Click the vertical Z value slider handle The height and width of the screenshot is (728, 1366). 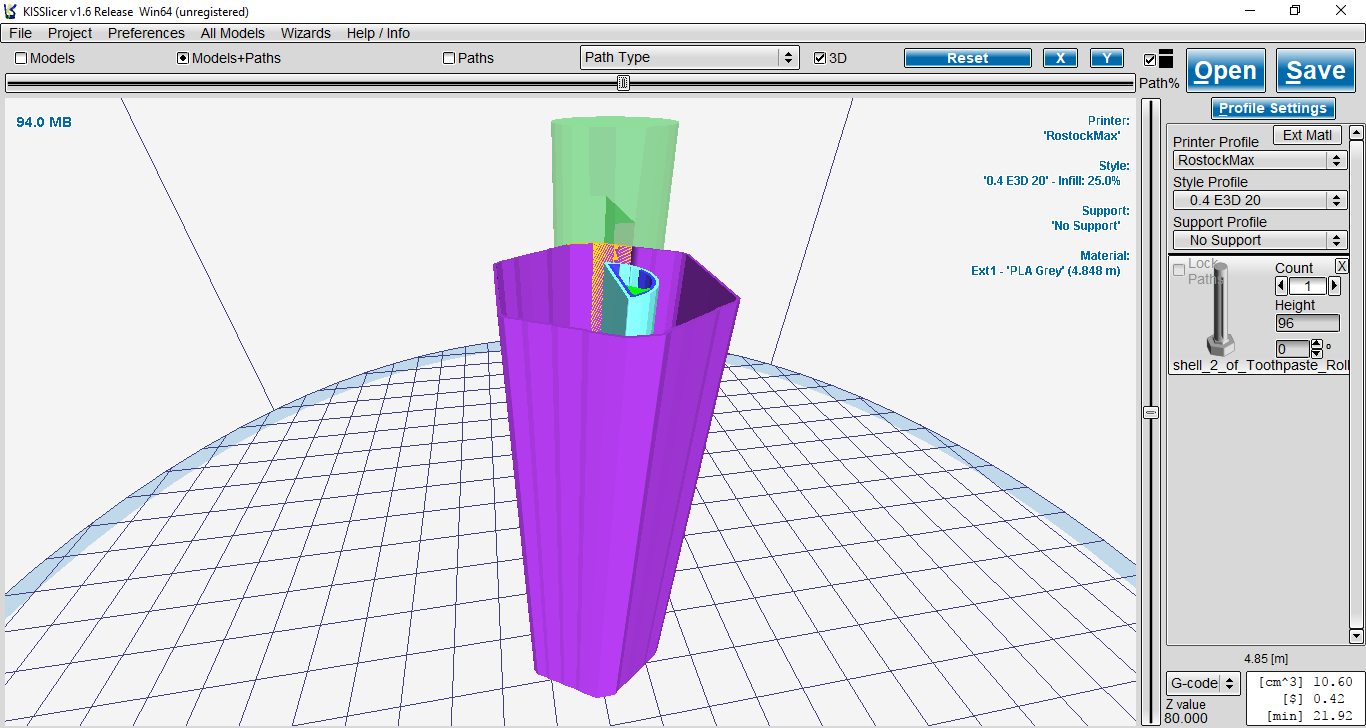click(1151, 412)
